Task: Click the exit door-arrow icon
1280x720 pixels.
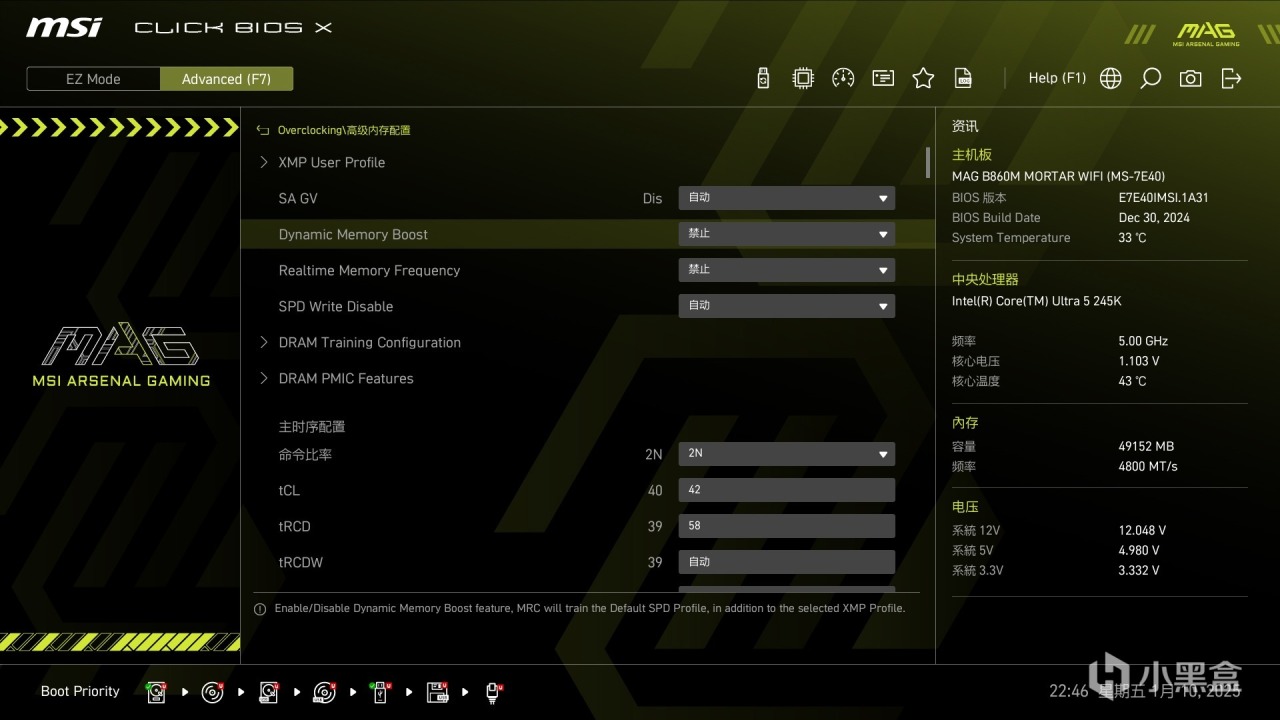Action: 1231,78
